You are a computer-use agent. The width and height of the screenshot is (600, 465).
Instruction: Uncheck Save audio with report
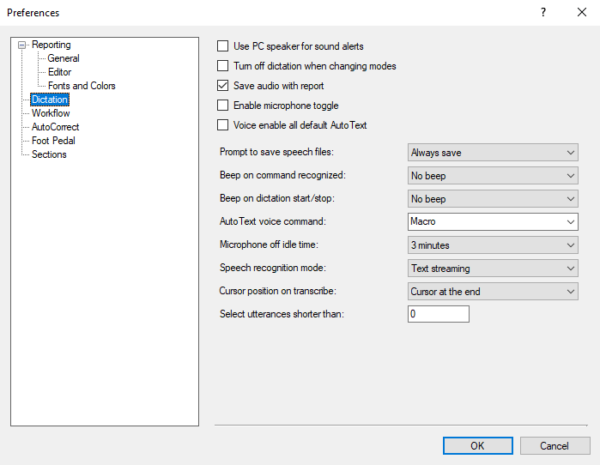pyautogui.click(x=224, y=86)
